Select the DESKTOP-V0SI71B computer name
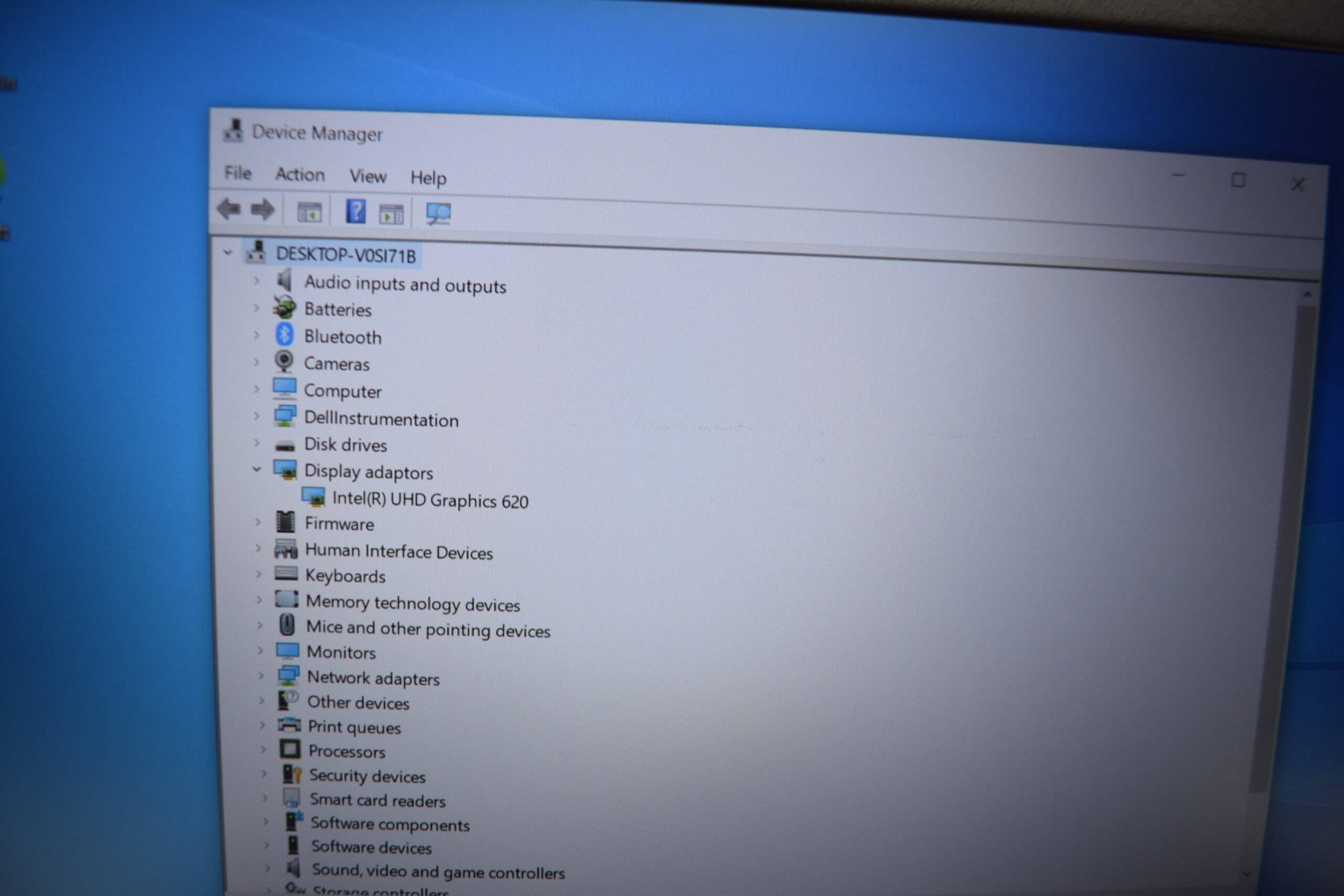Viewport: 1344px width, 896px height. click(x=346, y=255)
